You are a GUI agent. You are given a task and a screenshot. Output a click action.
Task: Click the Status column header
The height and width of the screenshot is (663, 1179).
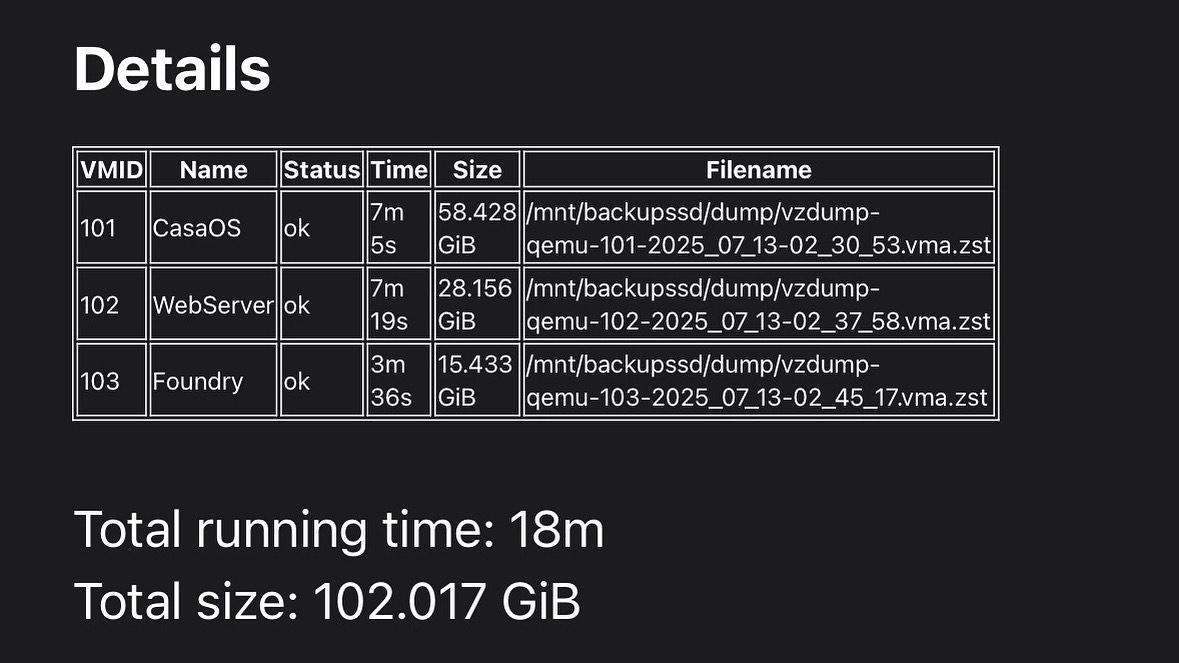point(322,169)
